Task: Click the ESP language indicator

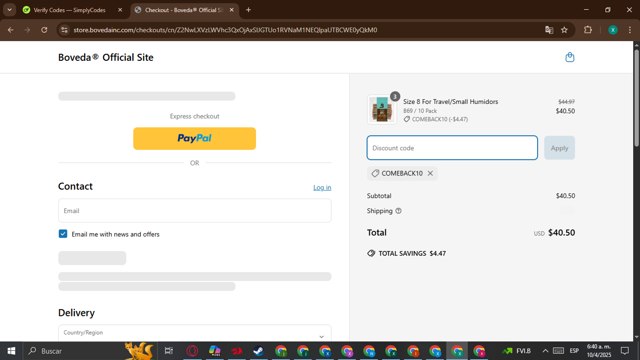Action: [x=574, y=351]
